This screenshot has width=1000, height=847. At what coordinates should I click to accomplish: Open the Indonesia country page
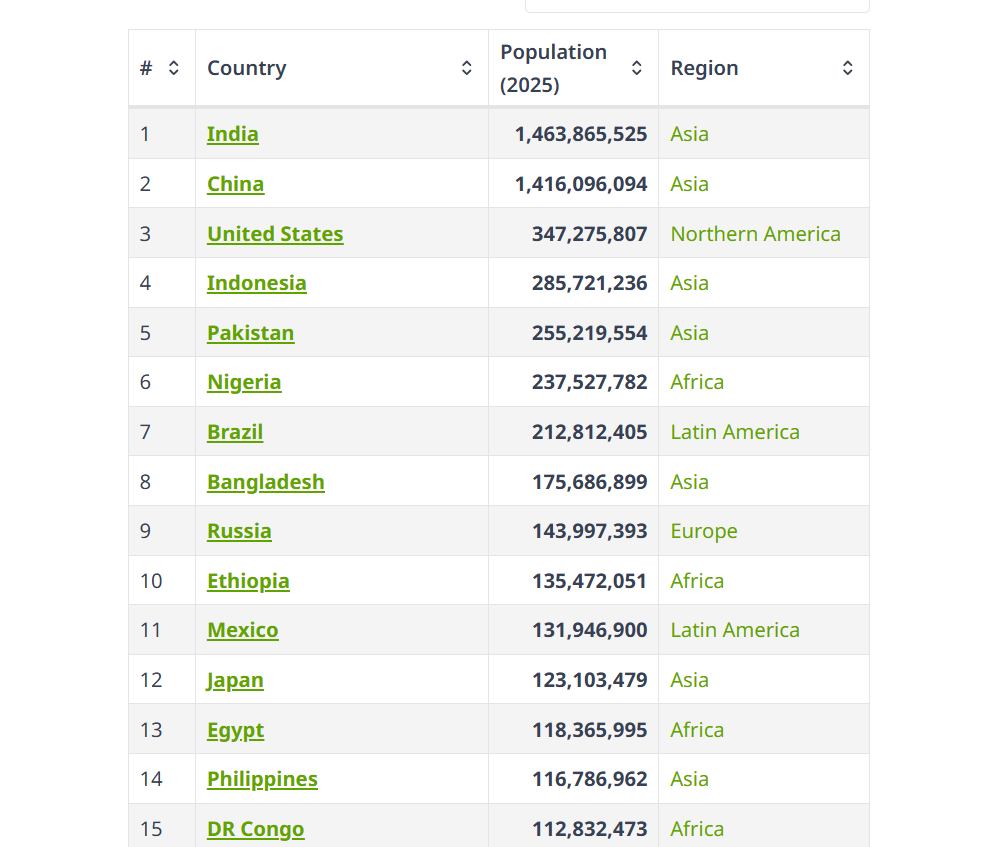(x=257, y=282)
